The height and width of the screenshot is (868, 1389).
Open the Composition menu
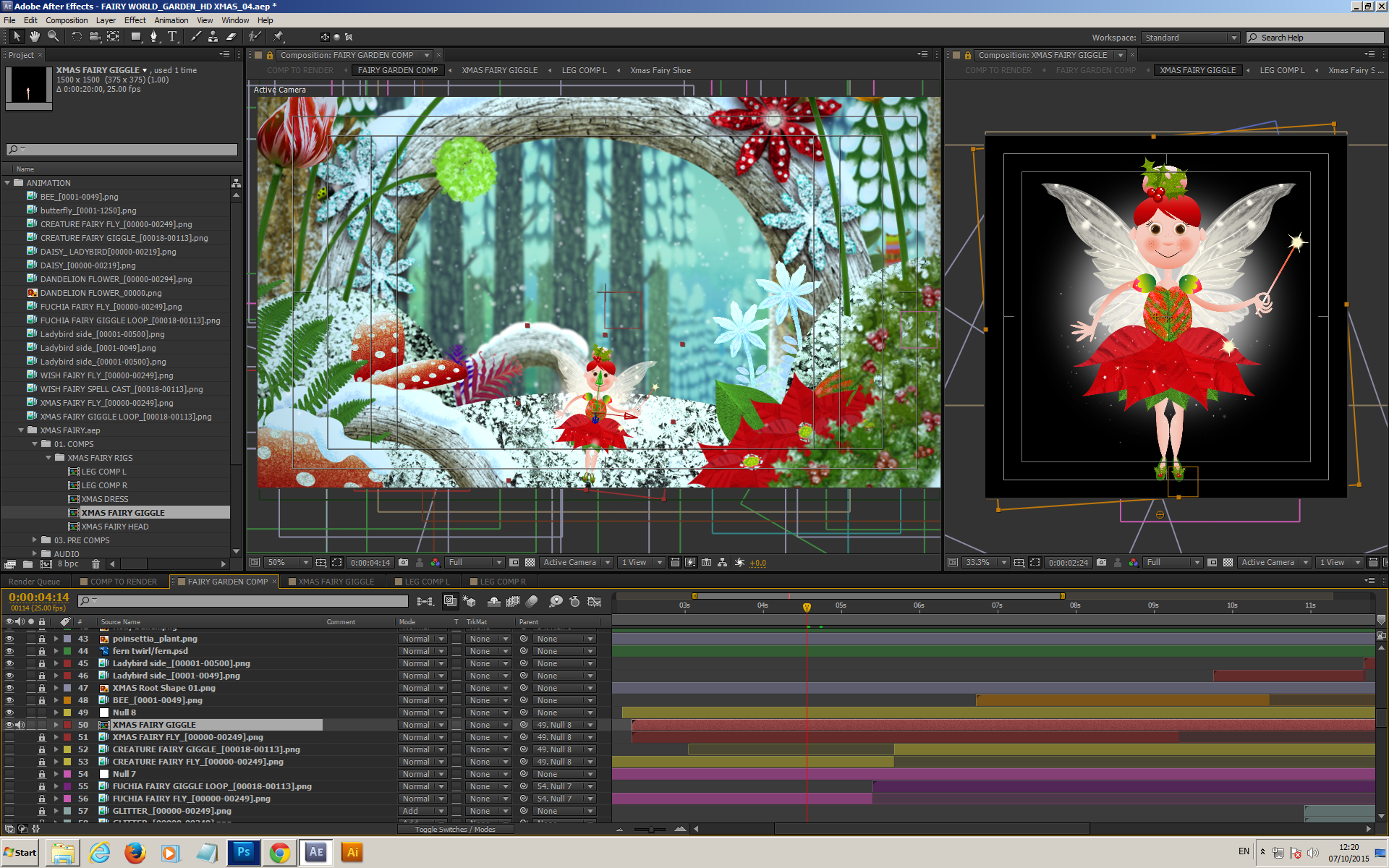coord(67,20)
